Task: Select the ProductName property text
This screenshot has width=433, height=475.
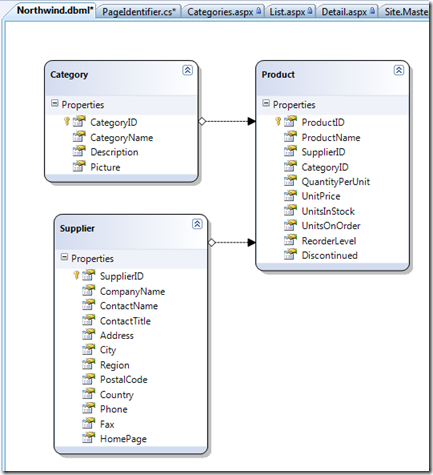Action: (x=331, y=138)
